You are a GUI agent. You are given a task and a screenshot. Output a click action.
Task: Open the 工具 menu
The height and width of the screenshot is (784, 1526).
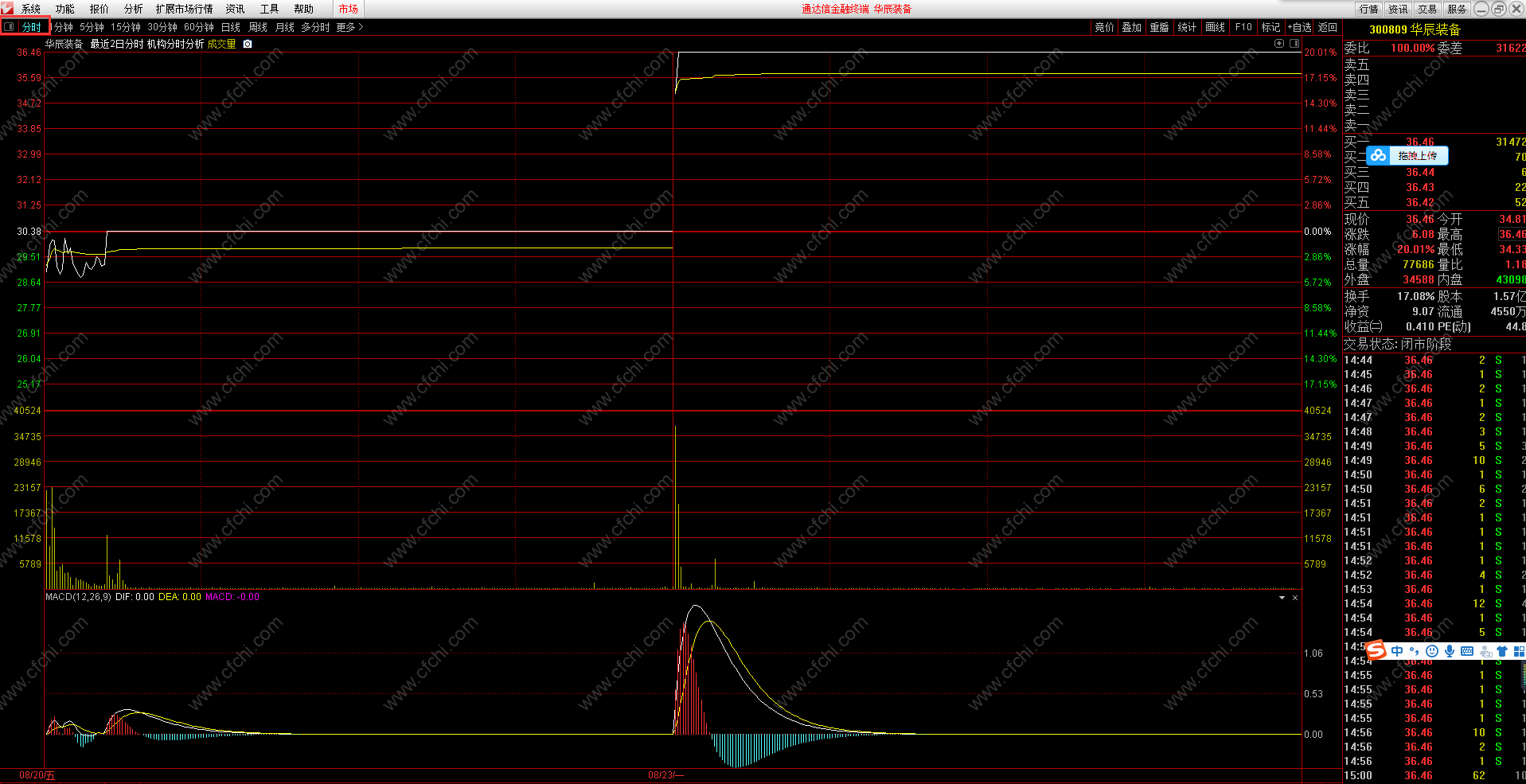[x=269, y=9]
